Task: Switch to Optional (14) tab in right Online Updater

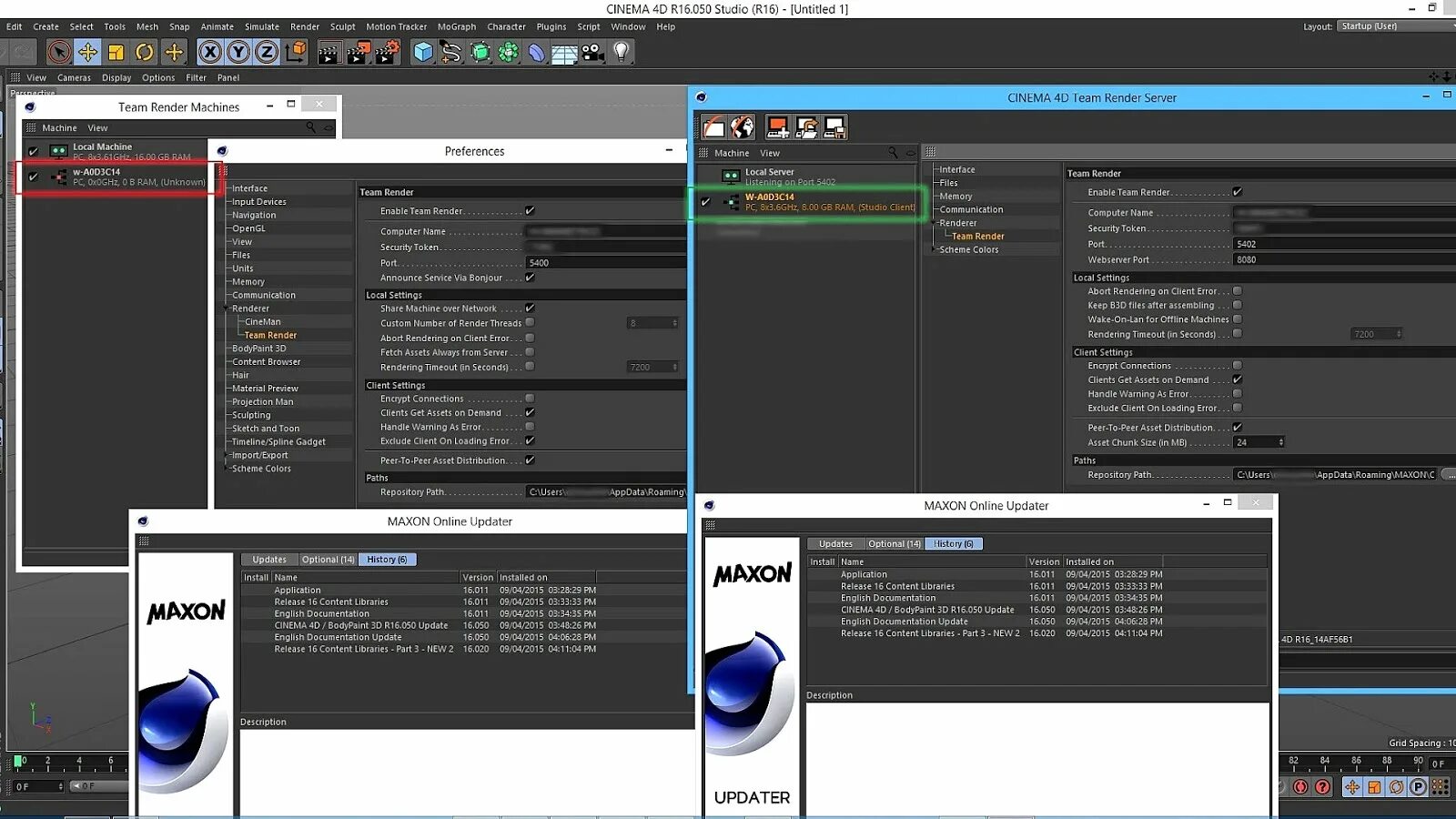Action: tap(894, 544)
